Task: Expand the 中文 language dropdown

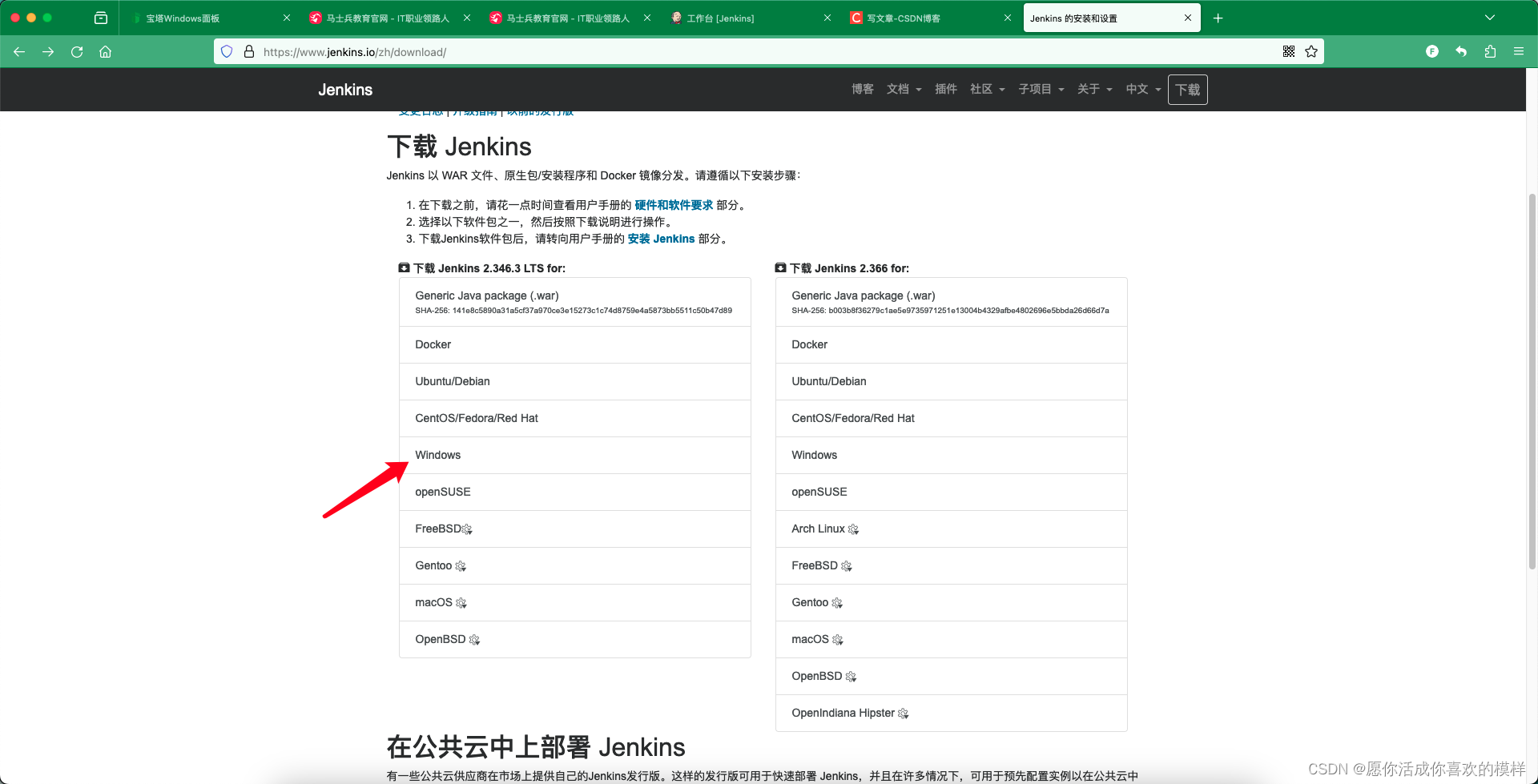Action: pyautogui.click(x=1143, y=89)
